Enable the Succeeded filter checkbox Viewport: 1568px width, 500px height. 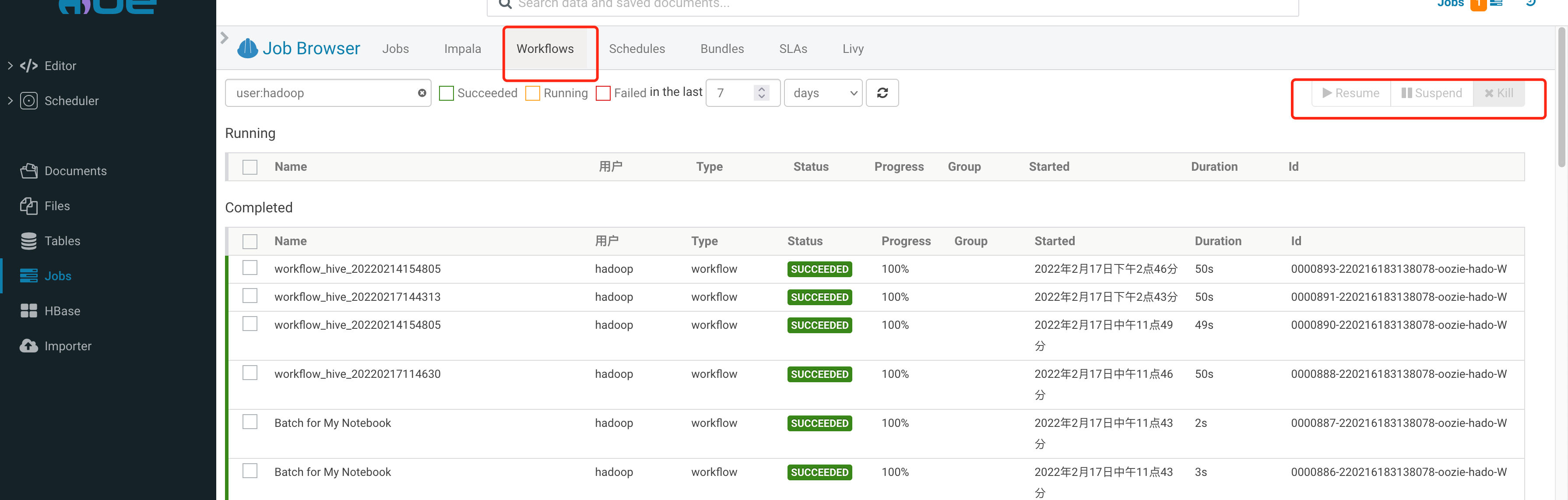pyautogui.click(x=446, y=93)
